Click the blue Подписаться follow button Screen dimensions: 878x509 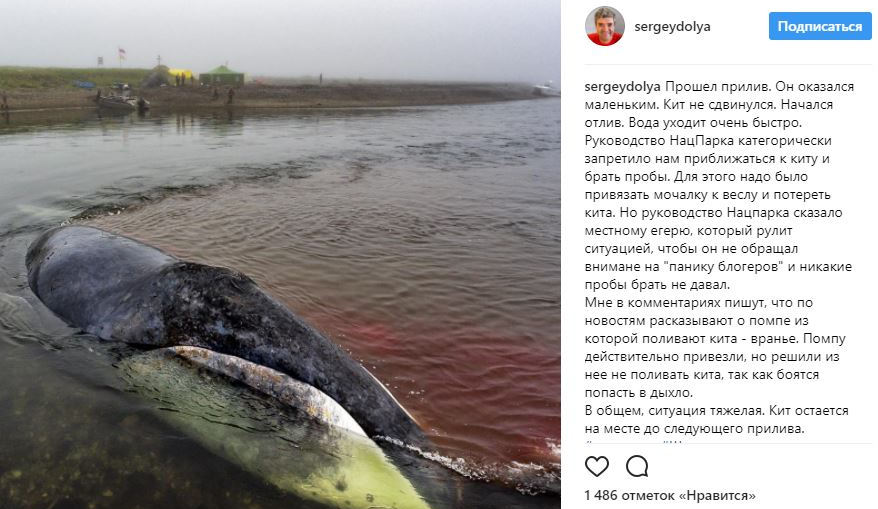point(820,26)
